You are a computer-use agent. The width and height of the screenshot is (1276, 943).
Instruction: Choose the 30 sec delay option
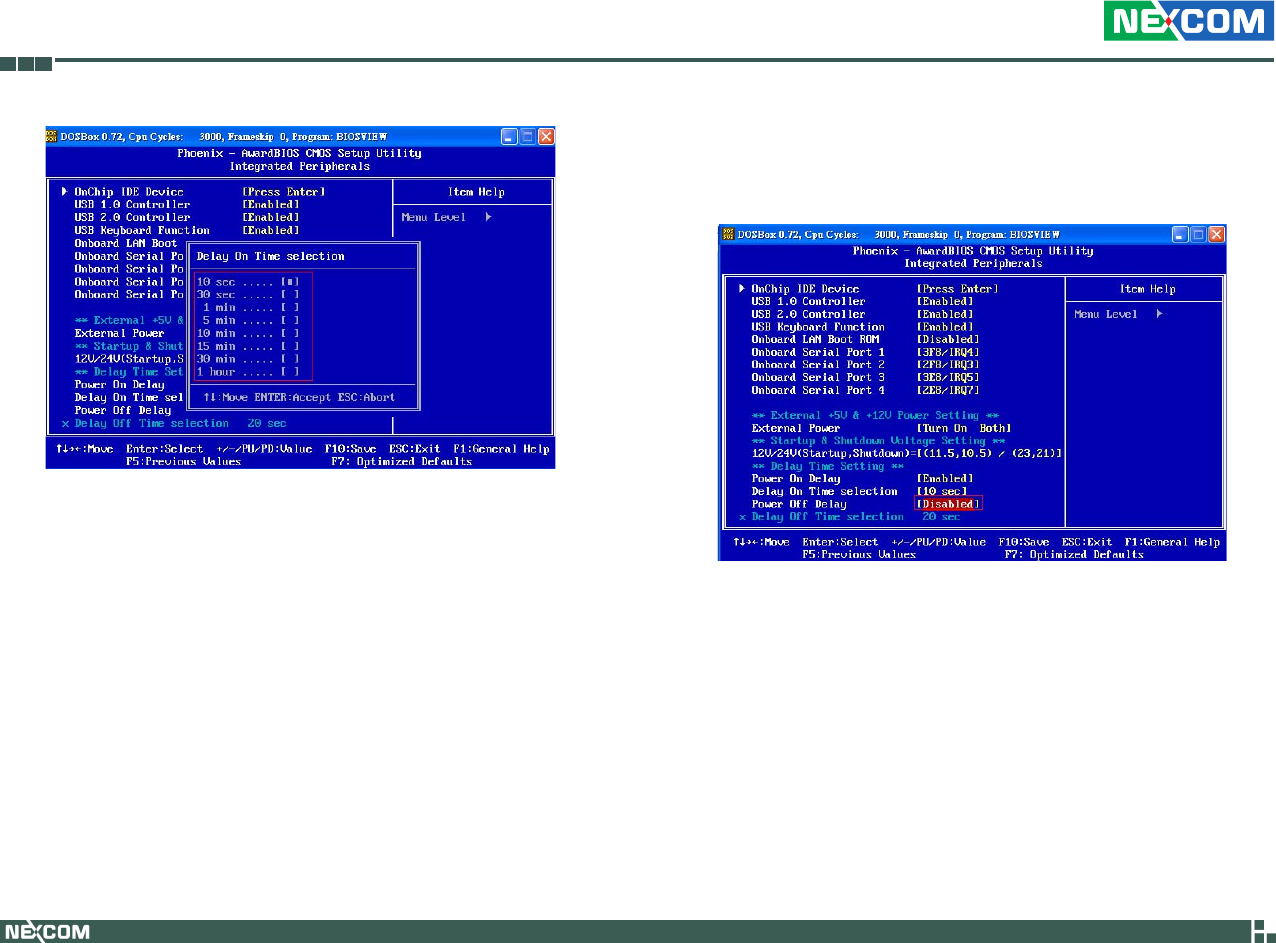(247, 295)
